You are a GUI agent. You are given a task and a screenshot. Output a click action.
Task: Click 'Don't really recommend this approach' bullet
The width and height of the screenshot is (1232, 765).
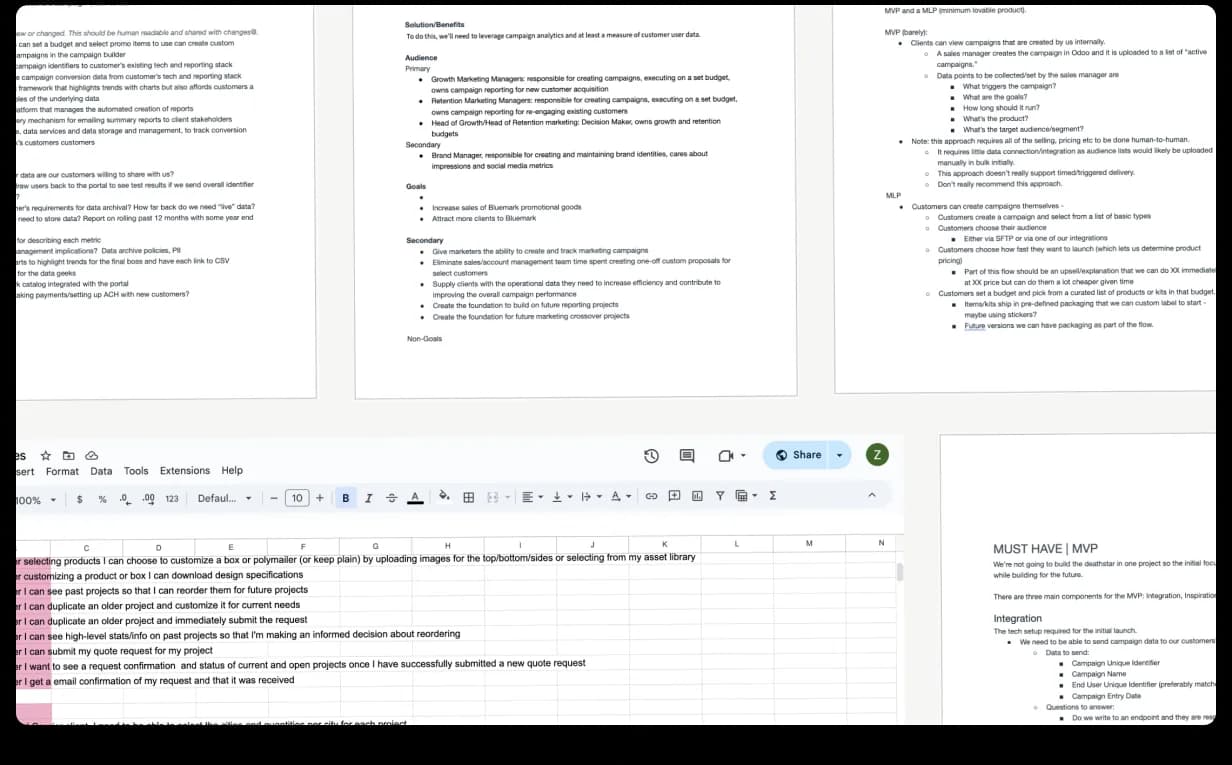(x=999, y=185)
